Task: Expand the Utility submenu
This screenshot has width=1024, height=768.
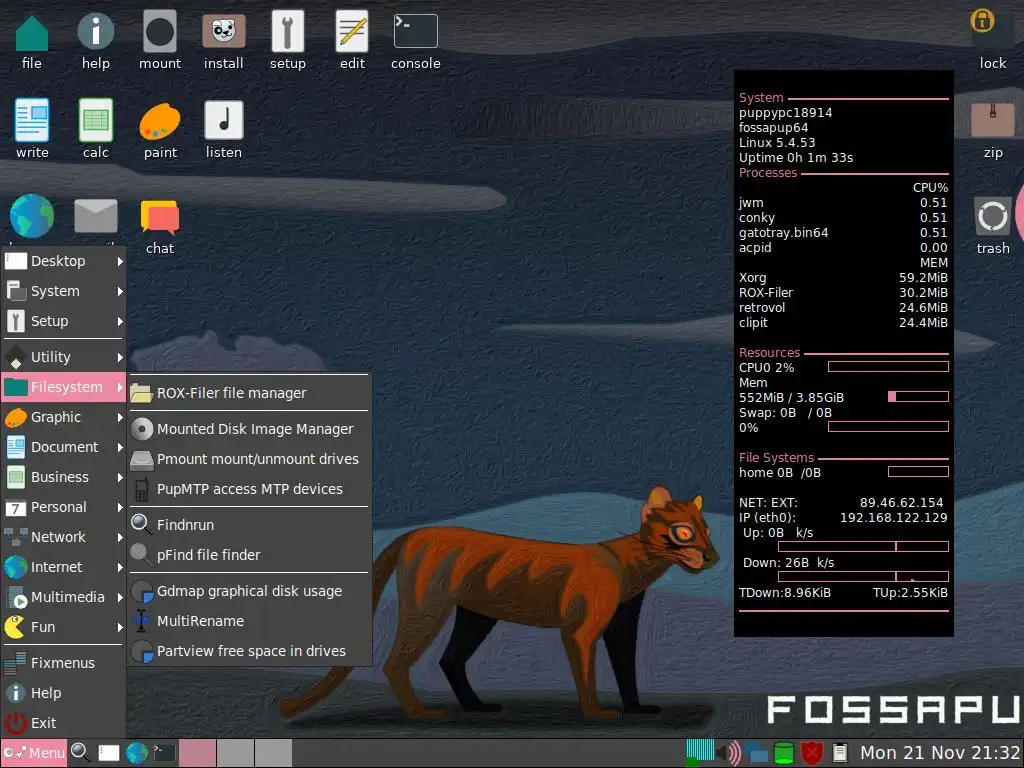Action: [63, 357]
